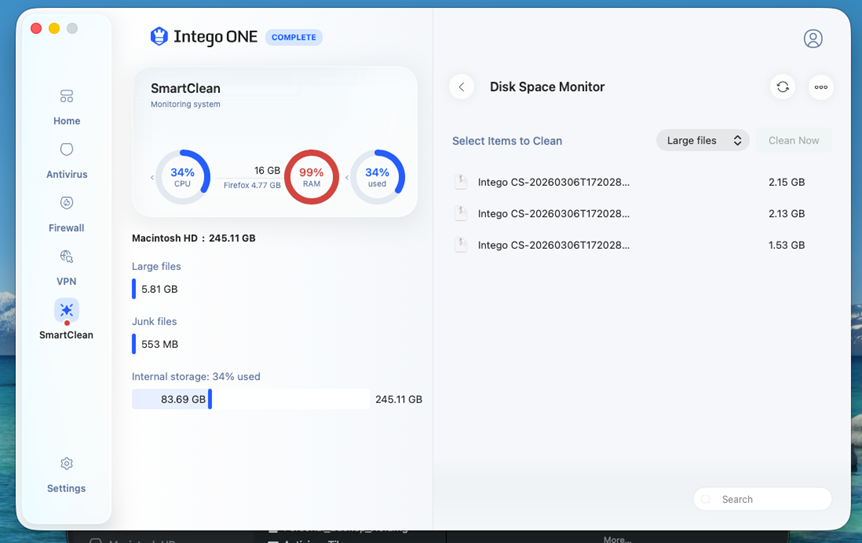The width and height of the screenshot is (862, 543).
Task: Click 'Select Items to Clean' heading
Action: [507, 141]
